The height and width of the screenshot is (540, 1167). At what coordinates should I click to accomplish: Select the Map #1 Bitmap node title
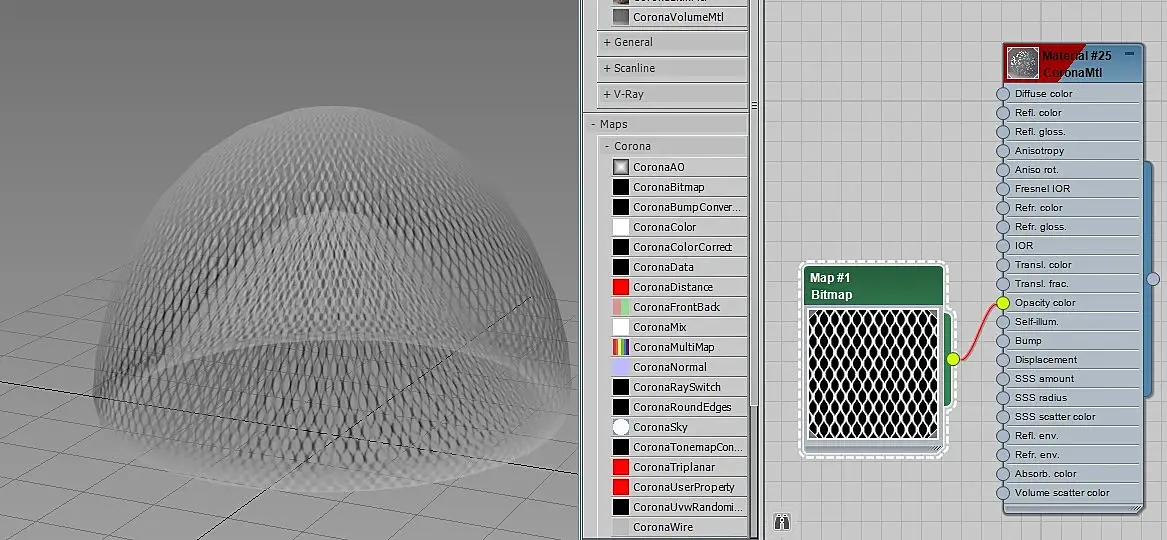(875, 286)
